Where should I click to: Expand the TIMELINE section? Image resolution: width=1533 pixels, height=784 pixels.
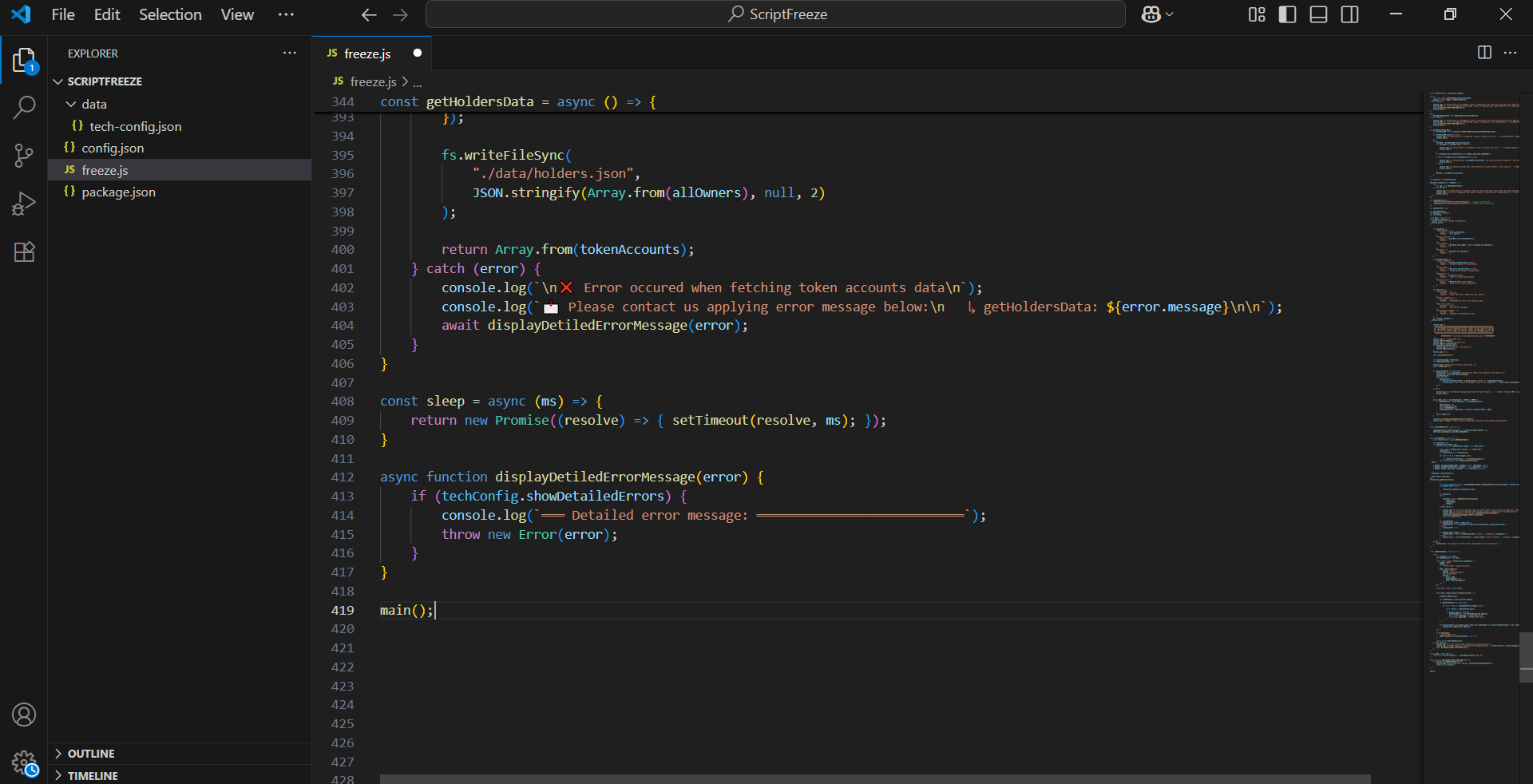tap(179, 775)
